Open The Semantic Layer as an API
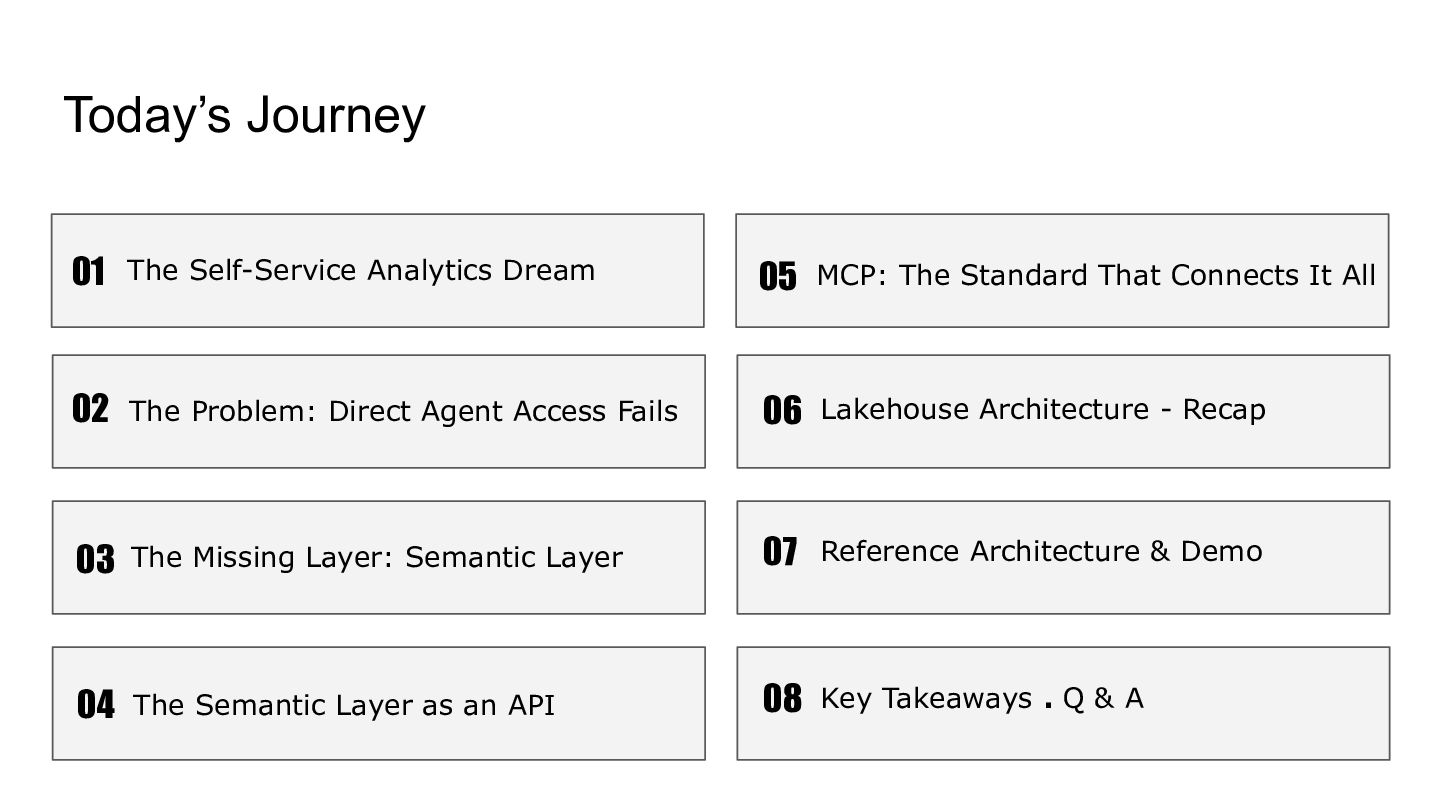Viewport: 1440px width, 810px height. 344,705
